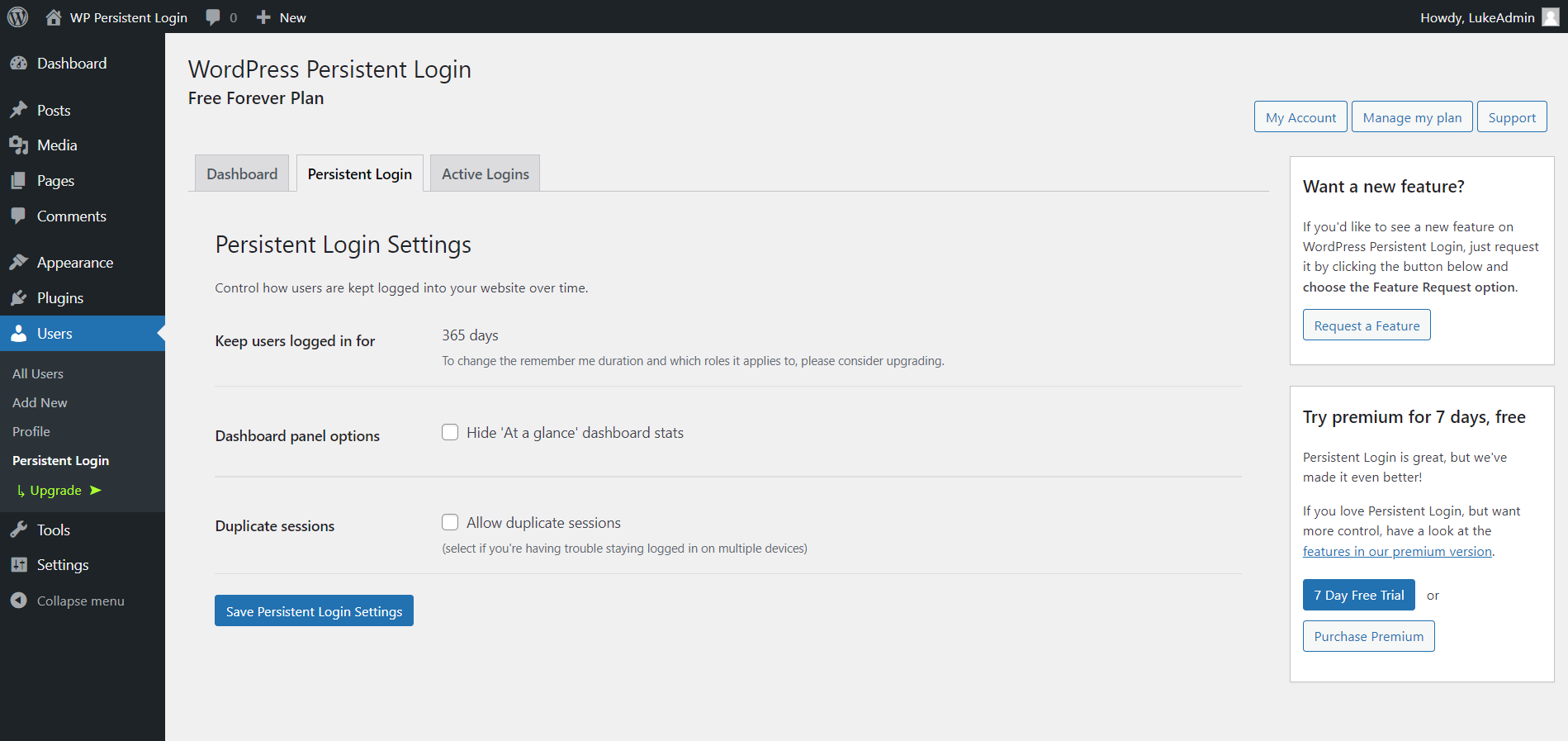Open the Support button
The image size is (1568, 741).
1512,116
